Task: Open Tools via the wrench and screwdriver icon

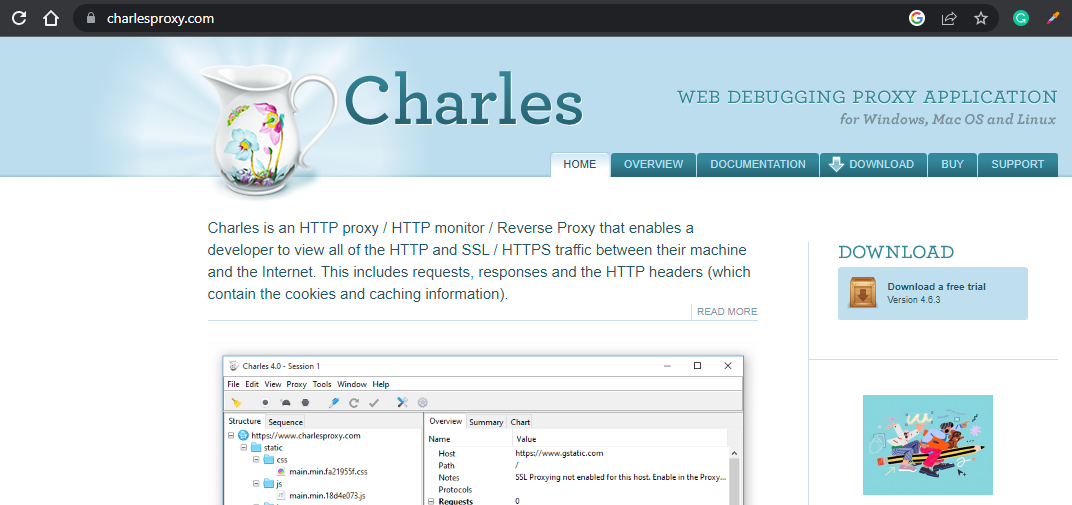Action: point(403,402)
